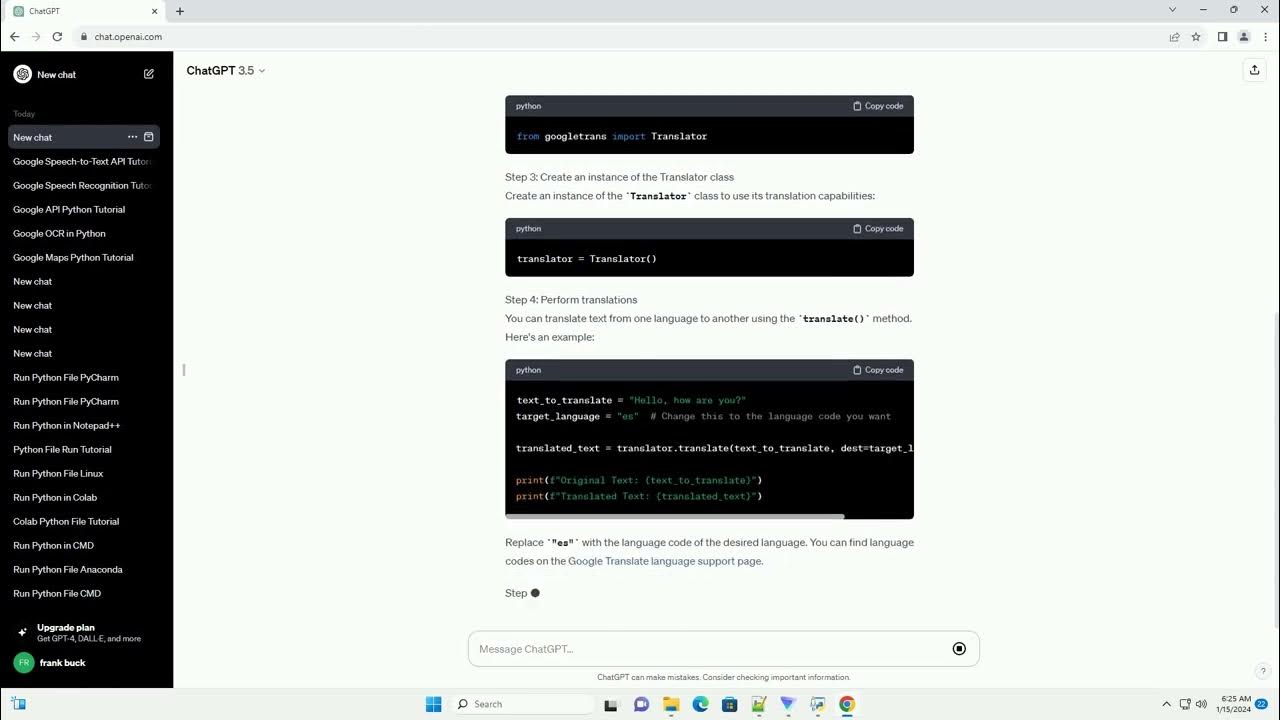Open the frank buck account menu
The image size is (1280, 720).
click(86, 663)
